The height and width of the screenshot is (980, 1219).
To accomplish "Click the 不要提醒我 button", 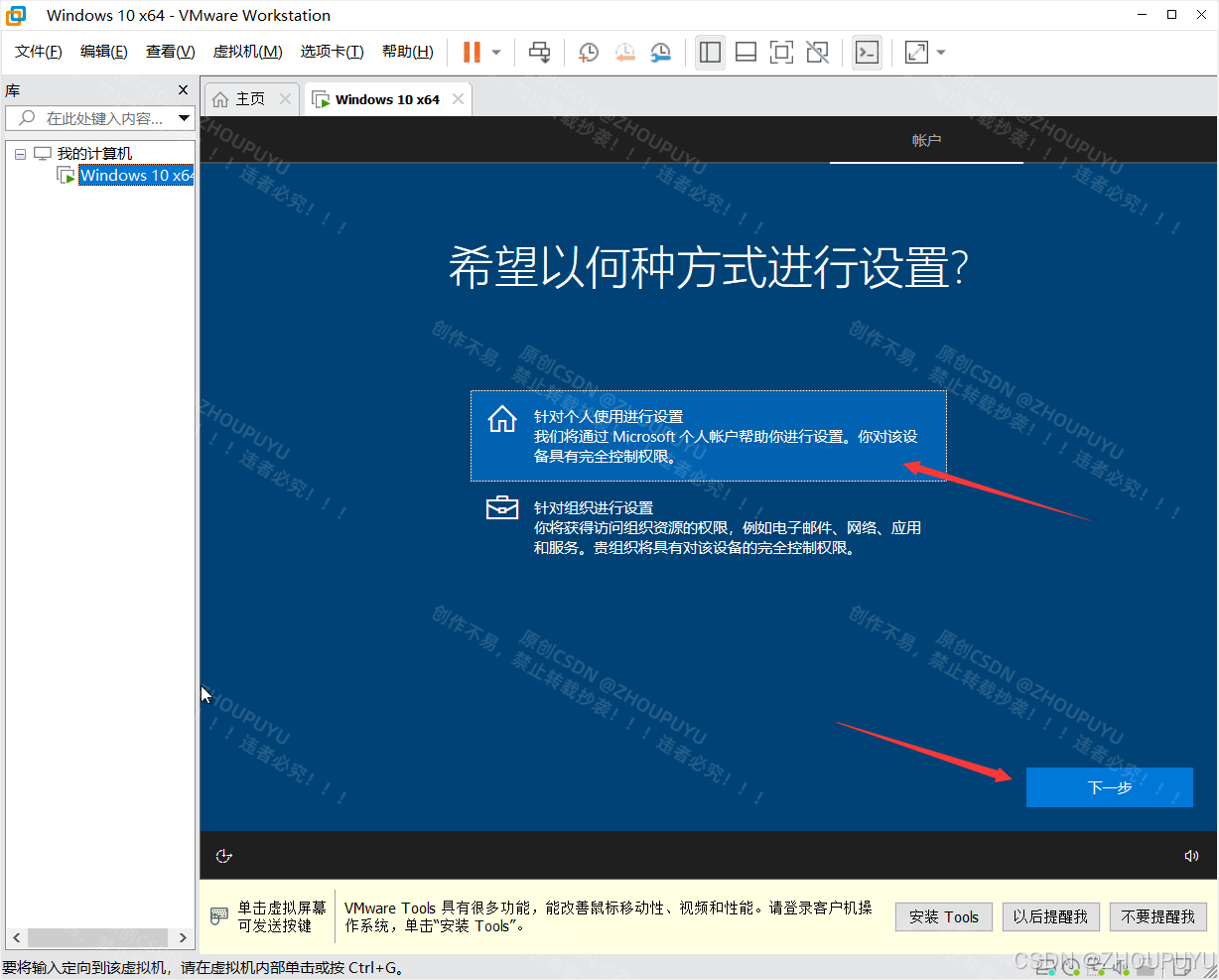I will pos(1158,916).
